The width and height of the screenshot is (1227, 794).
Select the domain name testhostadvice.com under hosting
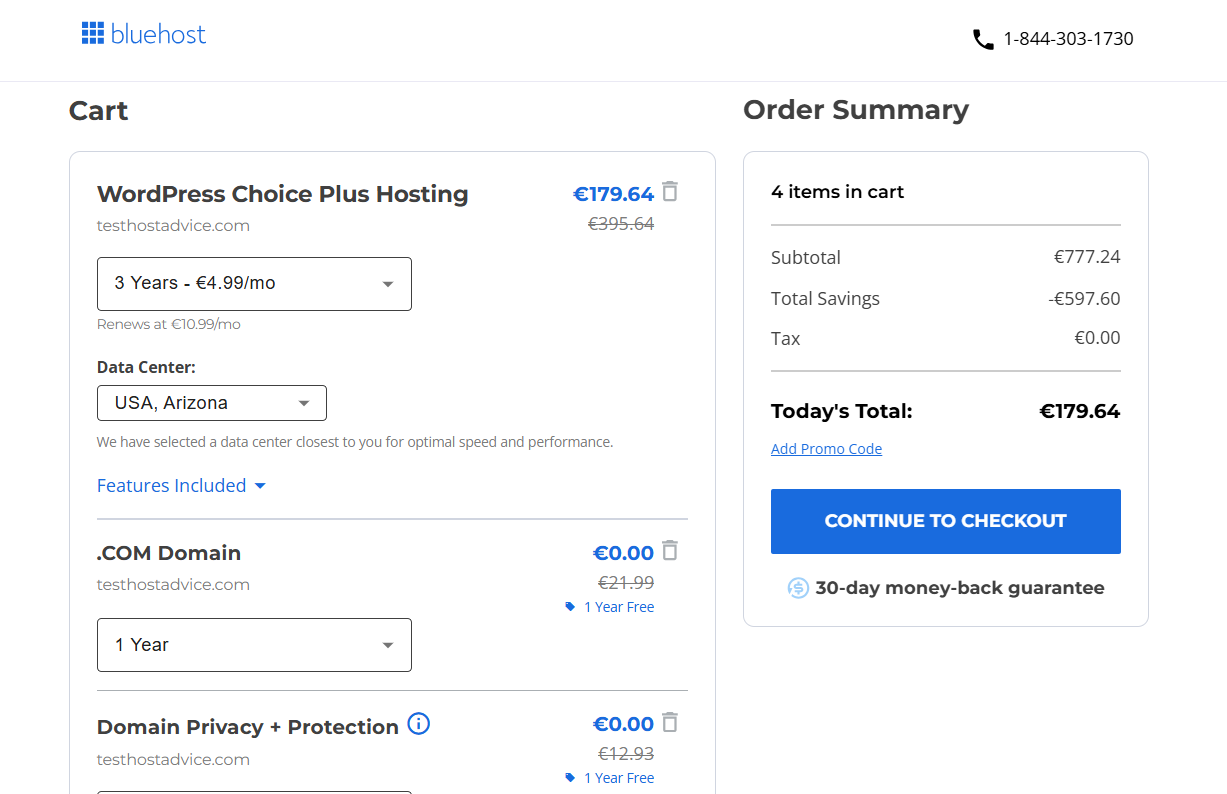pos(173,225)
